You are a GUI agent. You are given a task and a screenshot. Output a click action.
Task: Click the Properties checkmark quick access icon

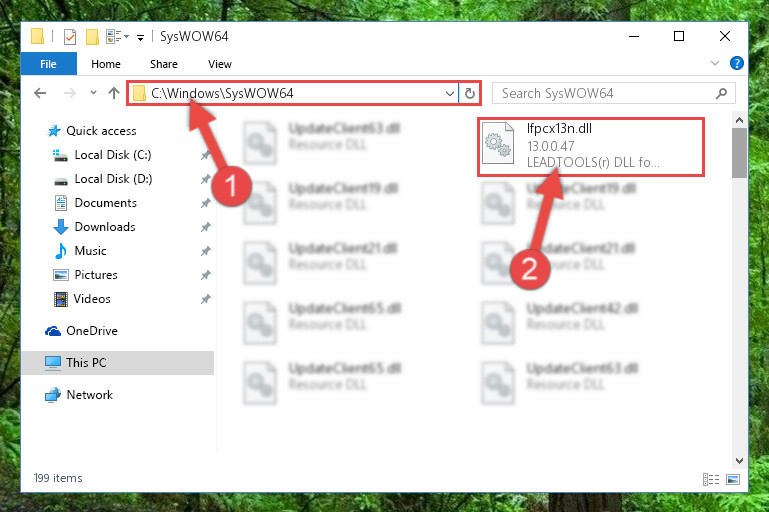point(70,37)
